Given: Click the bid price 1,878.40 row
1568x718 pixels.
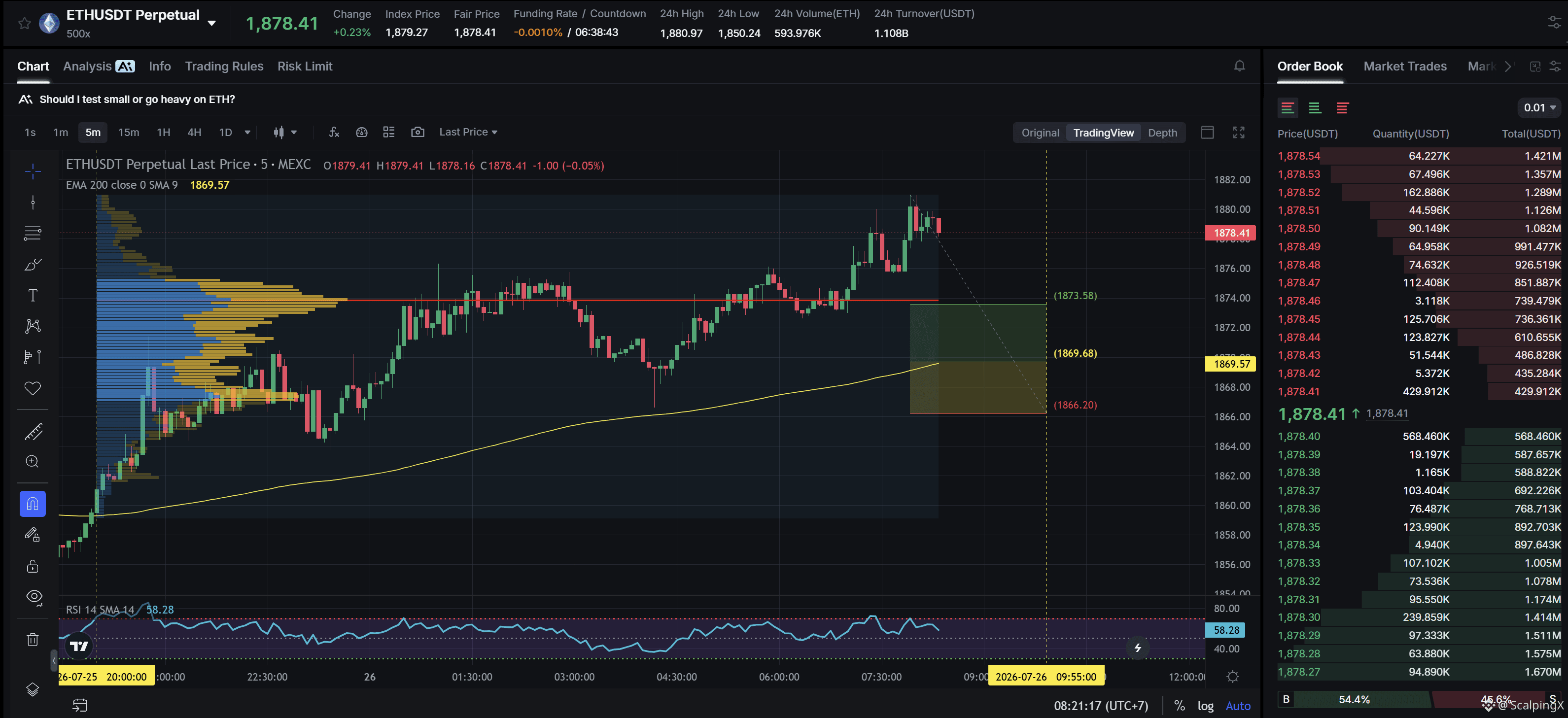Looking at the screenshot, I should coord(1419,436).
